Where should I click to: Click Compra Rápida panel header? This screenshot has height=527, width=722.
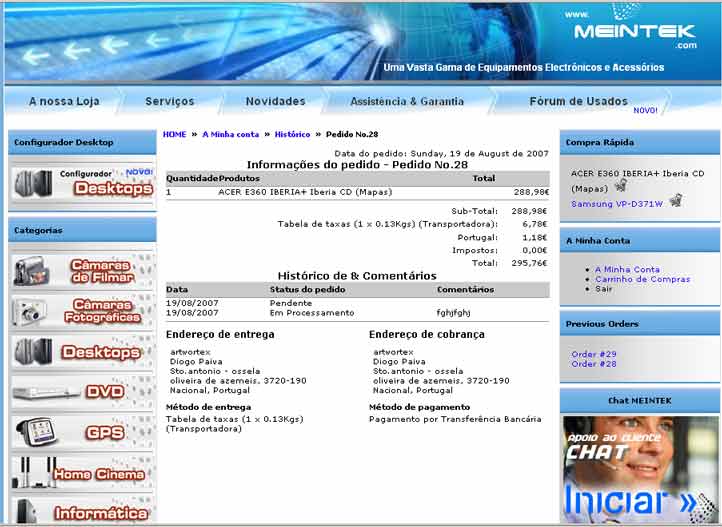click(x=640, y=143)
